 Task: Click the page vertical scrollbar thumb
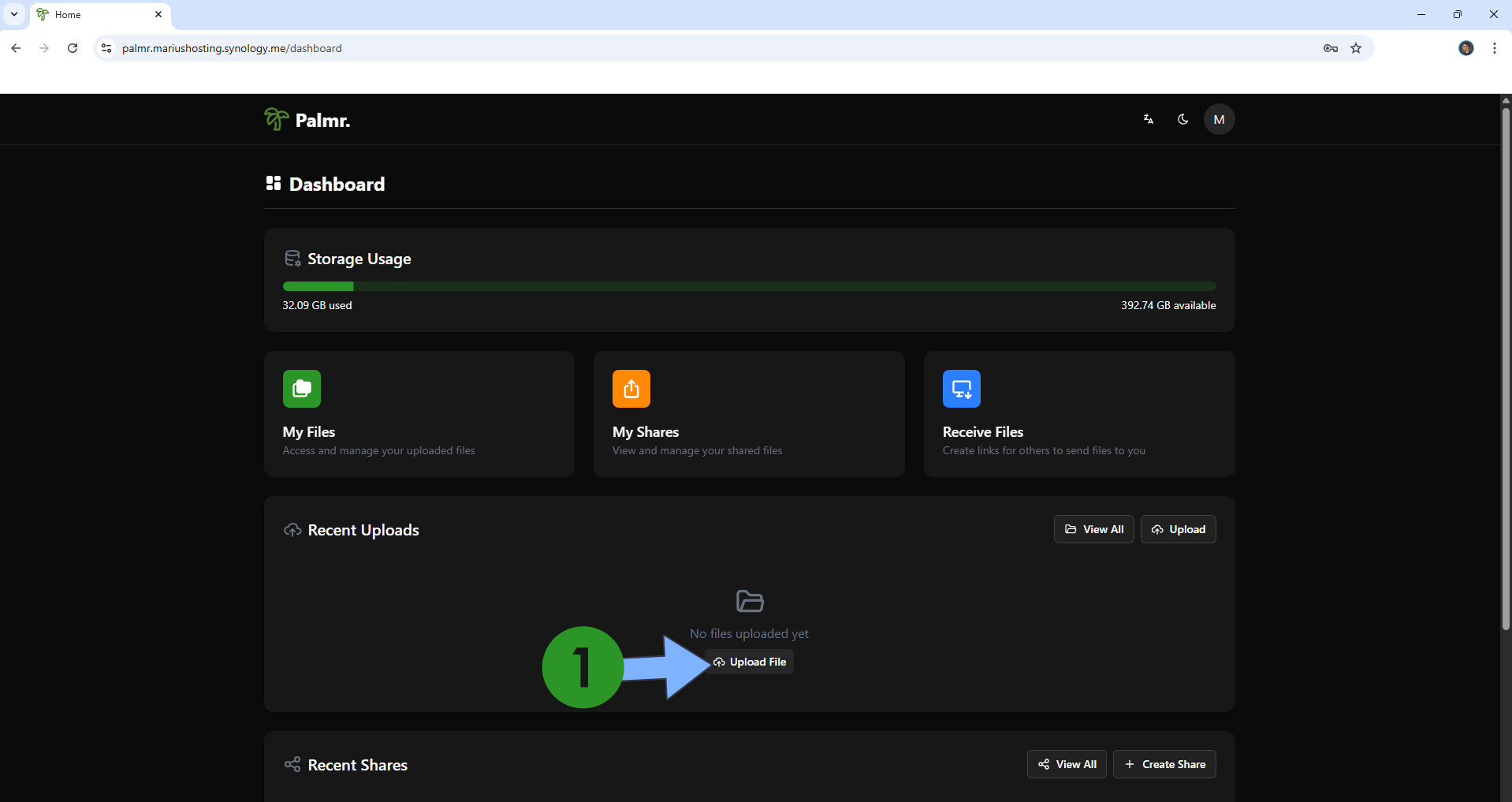point(1506,368)
